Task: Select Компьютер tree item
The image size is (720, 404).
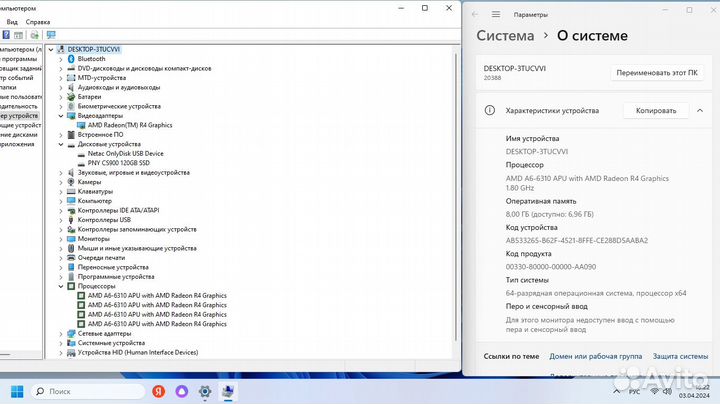Action: click(95, 201)
